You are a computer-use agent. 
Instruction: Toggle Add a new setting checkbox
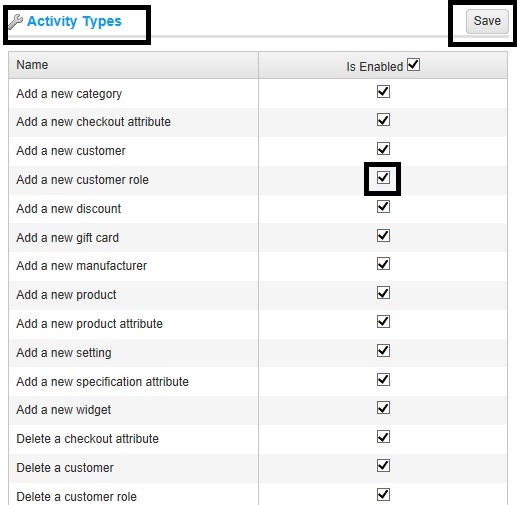[383, 351]
